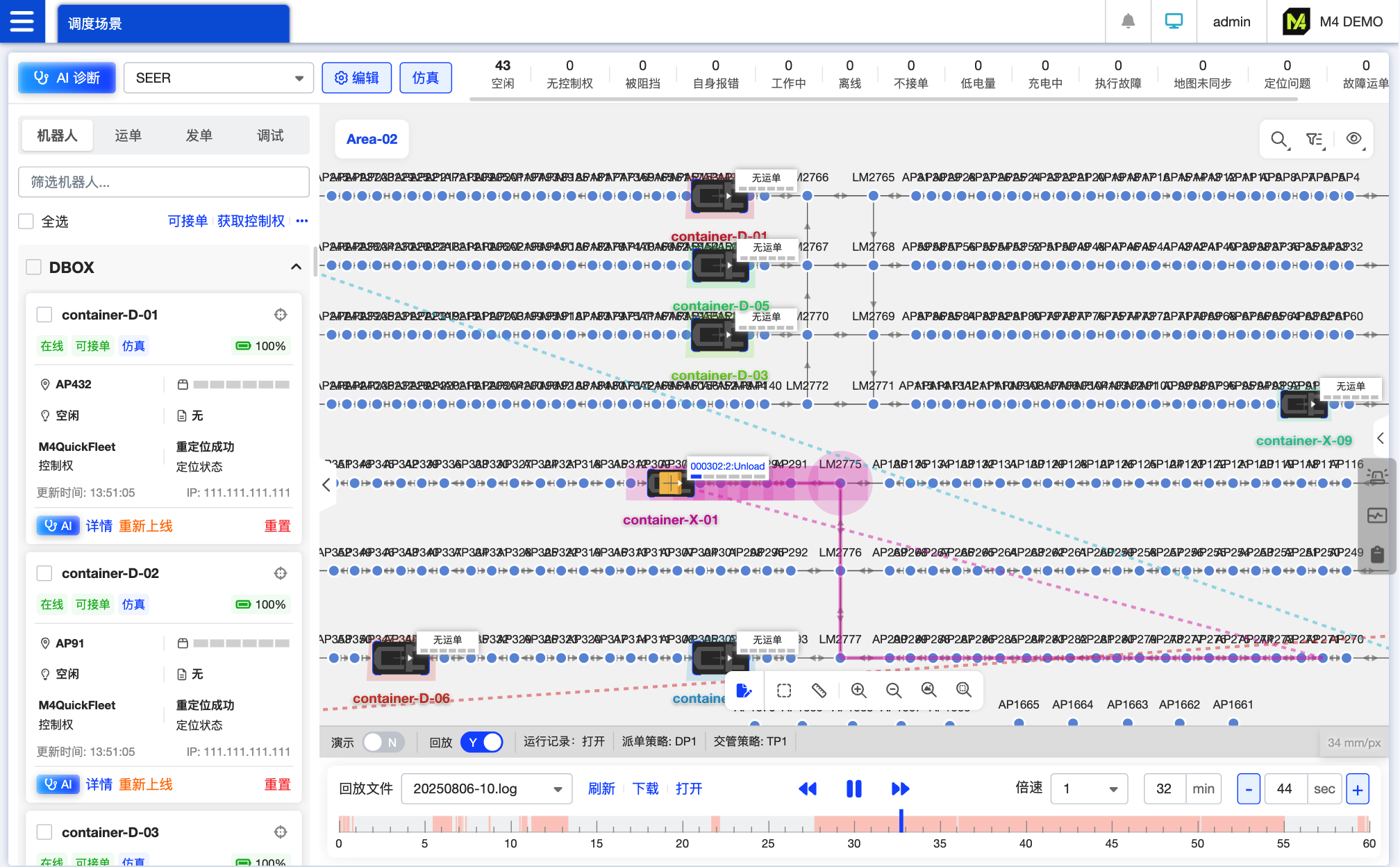
Task: Open the hamburger menu
Action: click(22, 22)
